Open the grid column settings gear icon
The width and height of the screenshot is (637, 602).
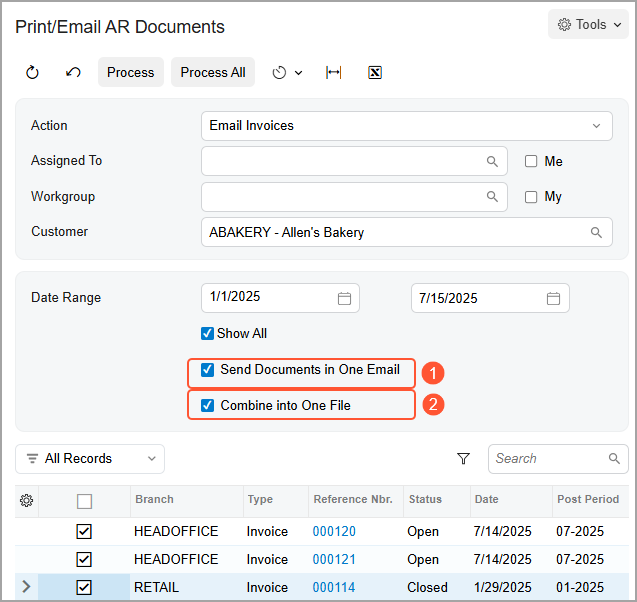(27, 500)
